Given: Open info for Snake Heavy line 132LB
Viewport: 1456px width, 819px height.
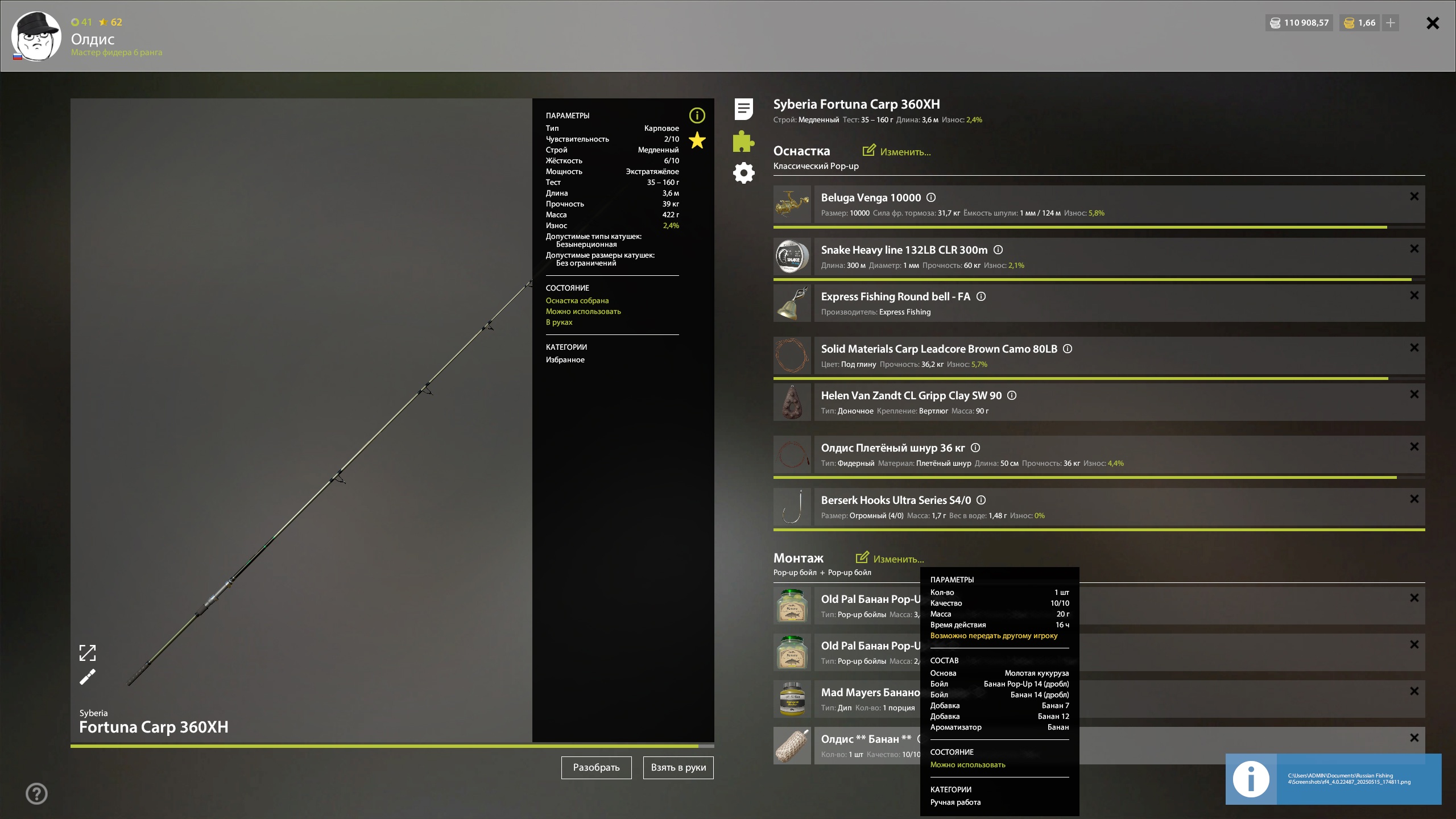Looking at the screenshot, I should (x=998, y=250).
